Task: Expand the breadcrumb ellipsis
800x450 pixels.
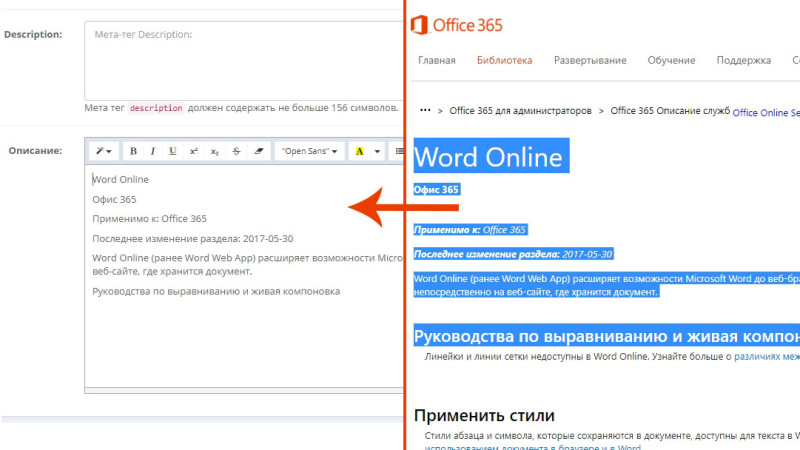Action: click(x=425, y=110)
